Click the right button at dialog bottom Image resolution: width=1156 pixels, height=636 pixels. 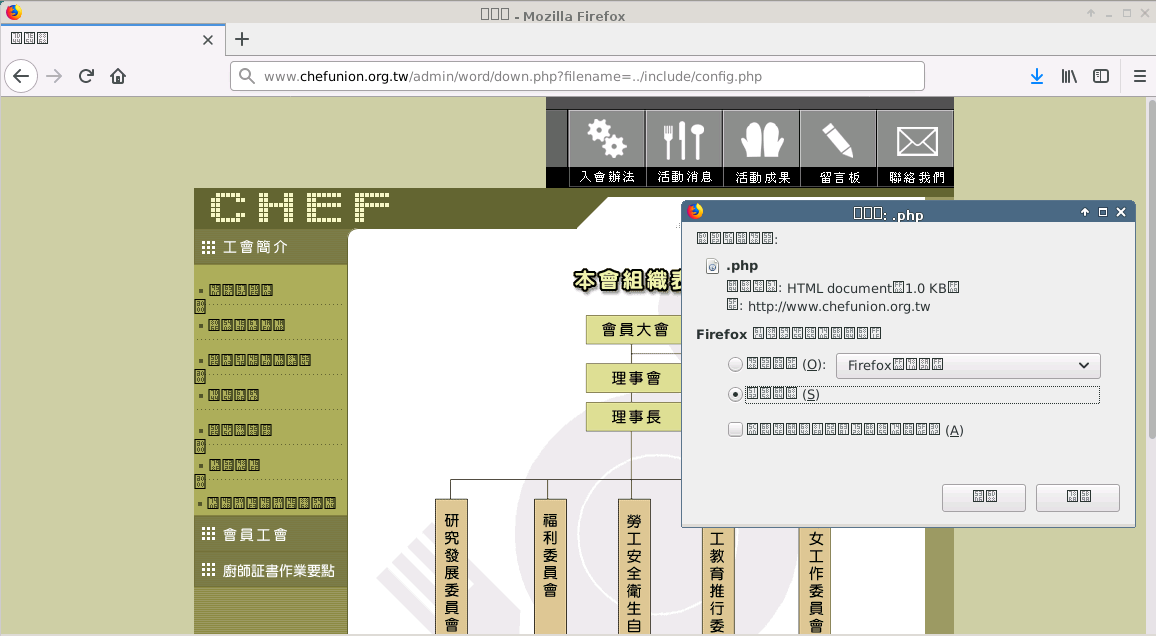[x=1078, y=497]
